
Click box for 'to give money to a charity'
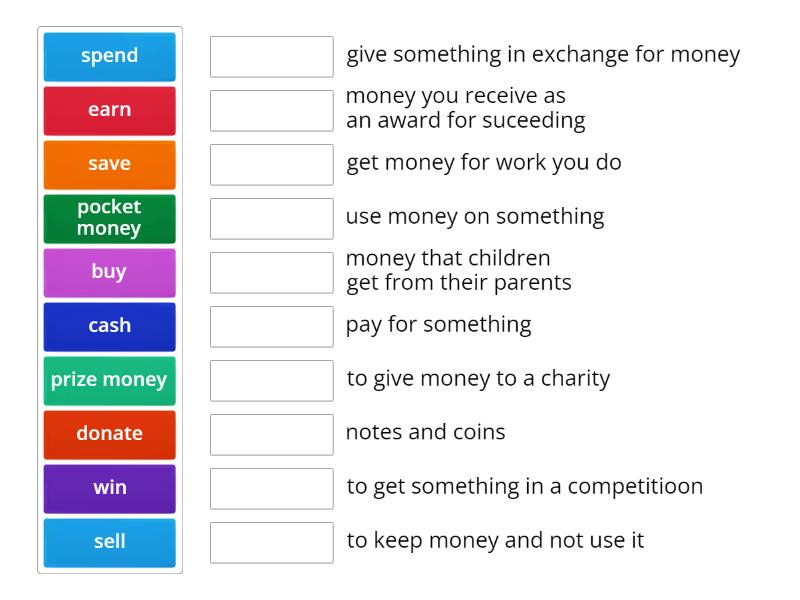[x=271, y=381]
